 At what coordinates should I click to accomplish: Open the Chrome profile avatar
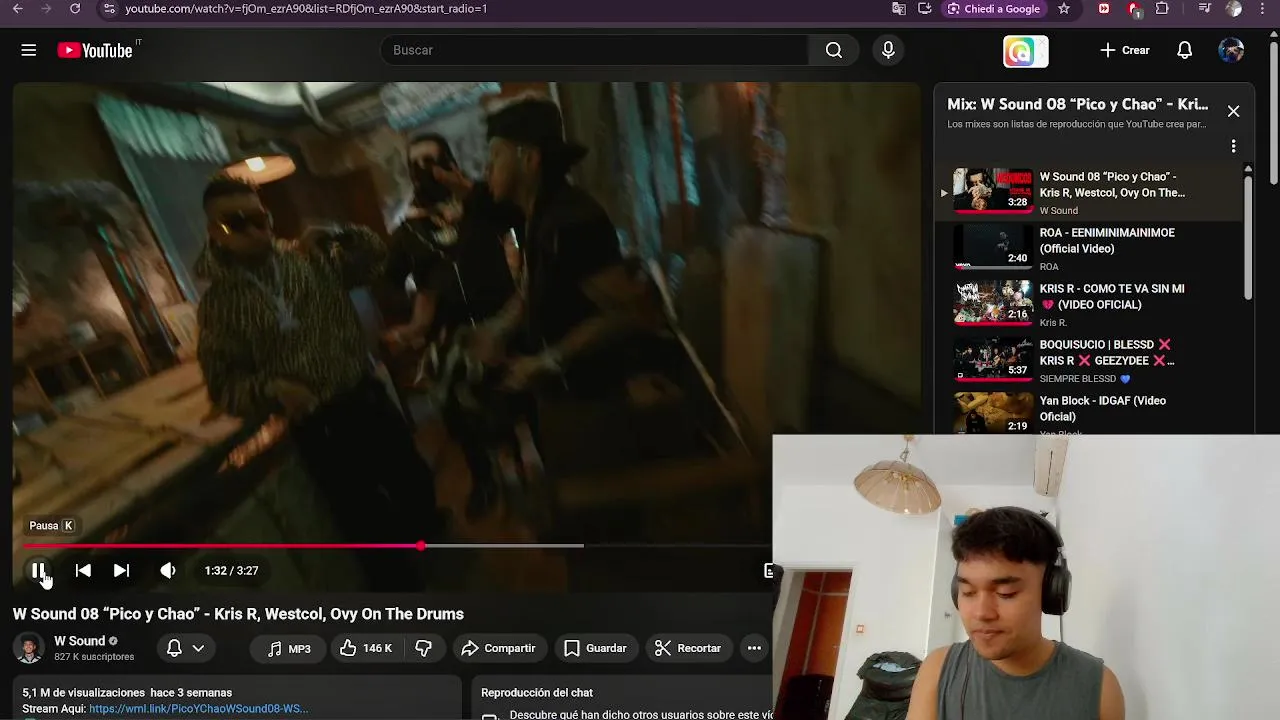1234,8
